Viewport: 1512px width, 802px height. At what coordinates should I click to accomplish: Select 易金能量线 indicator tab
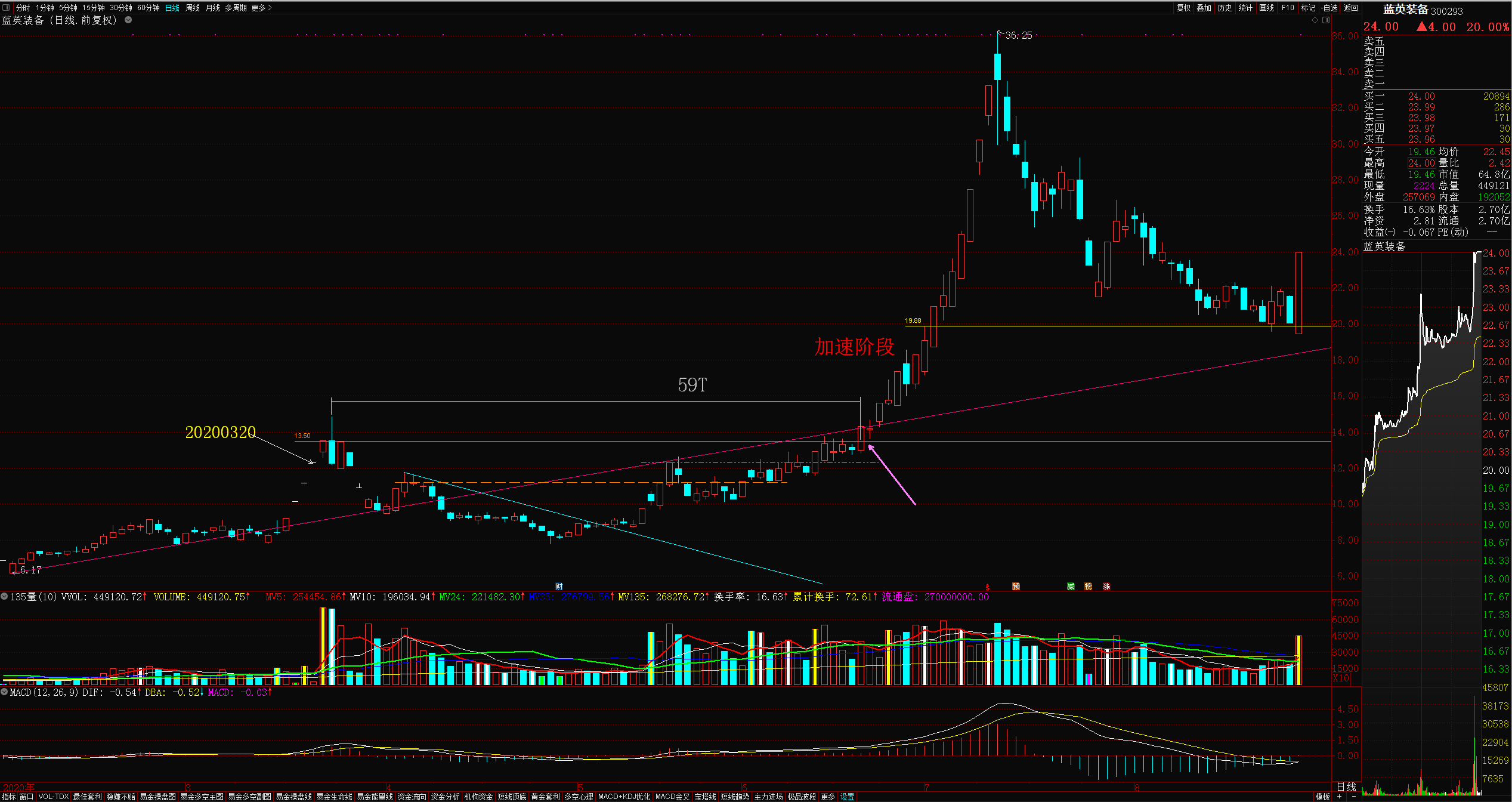coord(375,797)
